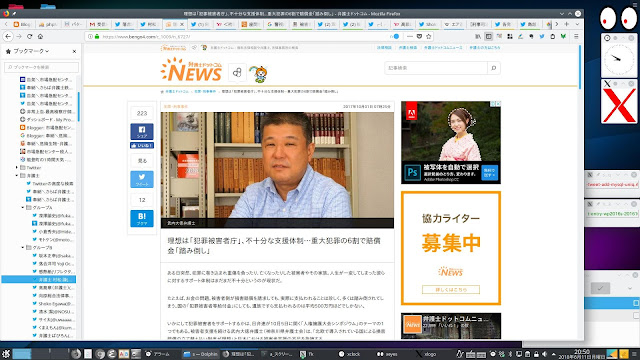640x360 pixels.
Task: Click the forward navigation arrow
Action: click(19, 36)
